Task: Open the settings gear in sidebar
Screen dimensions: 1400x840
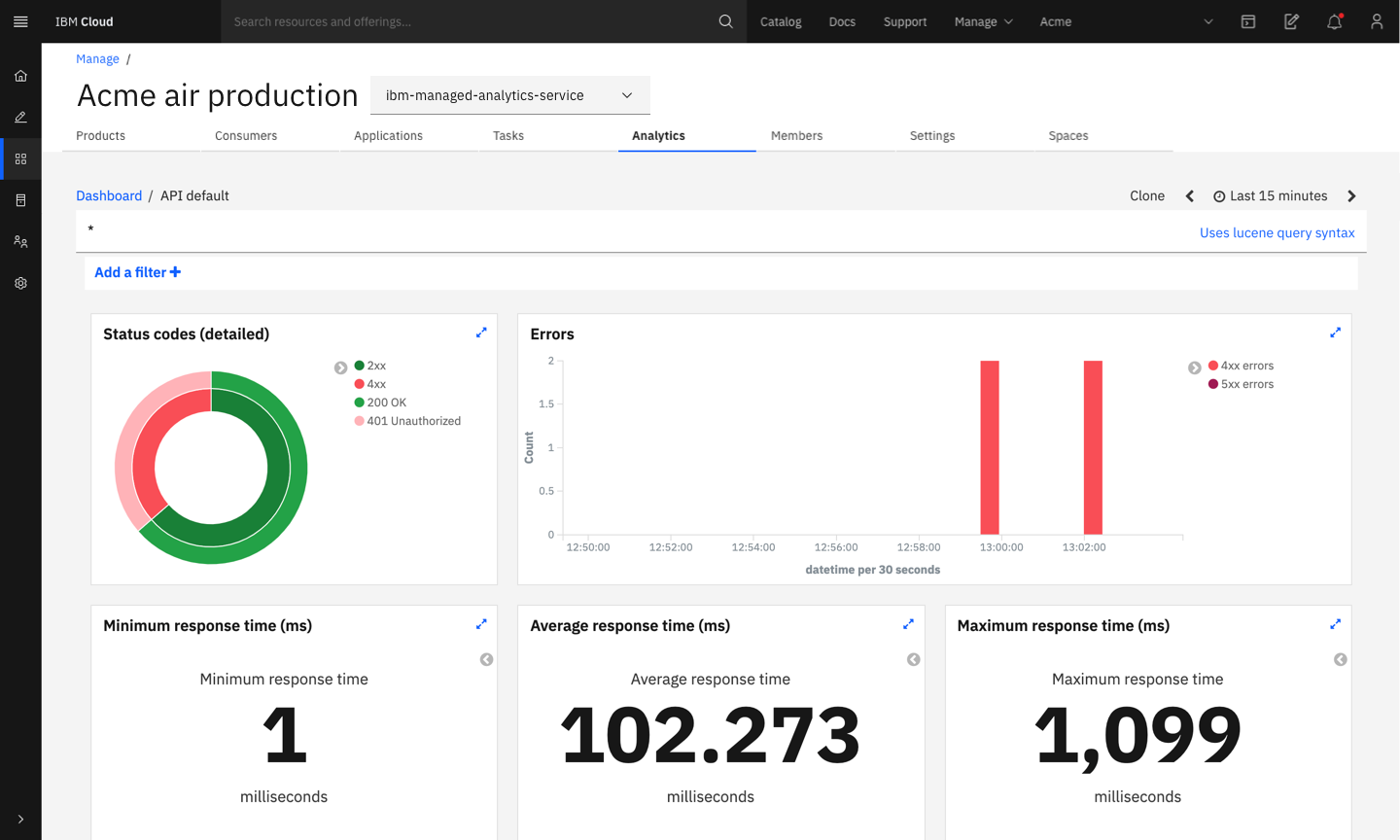Action: click(20, 283)
